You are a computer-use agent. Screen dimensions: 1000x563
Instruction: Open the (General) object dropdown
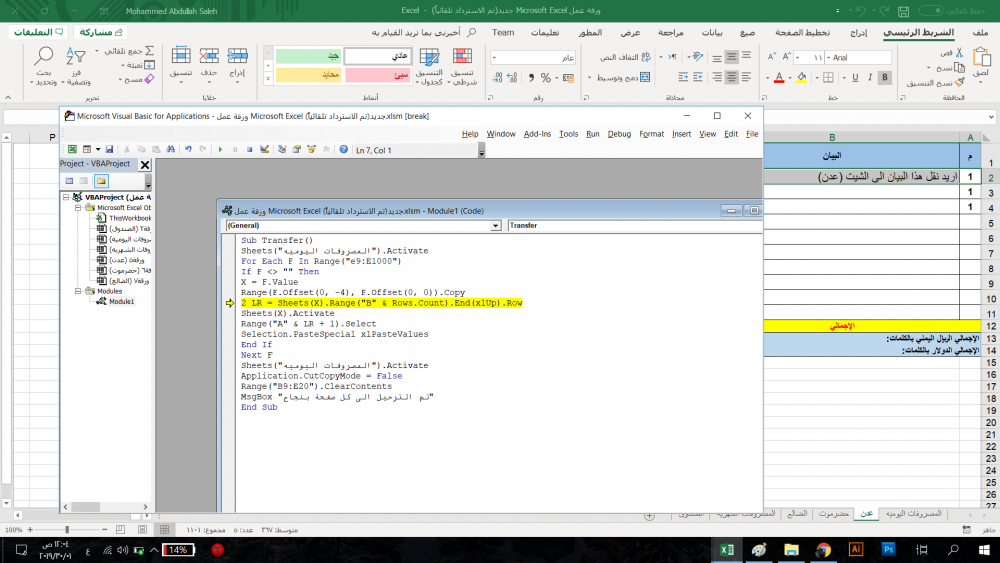click(496, 226)
